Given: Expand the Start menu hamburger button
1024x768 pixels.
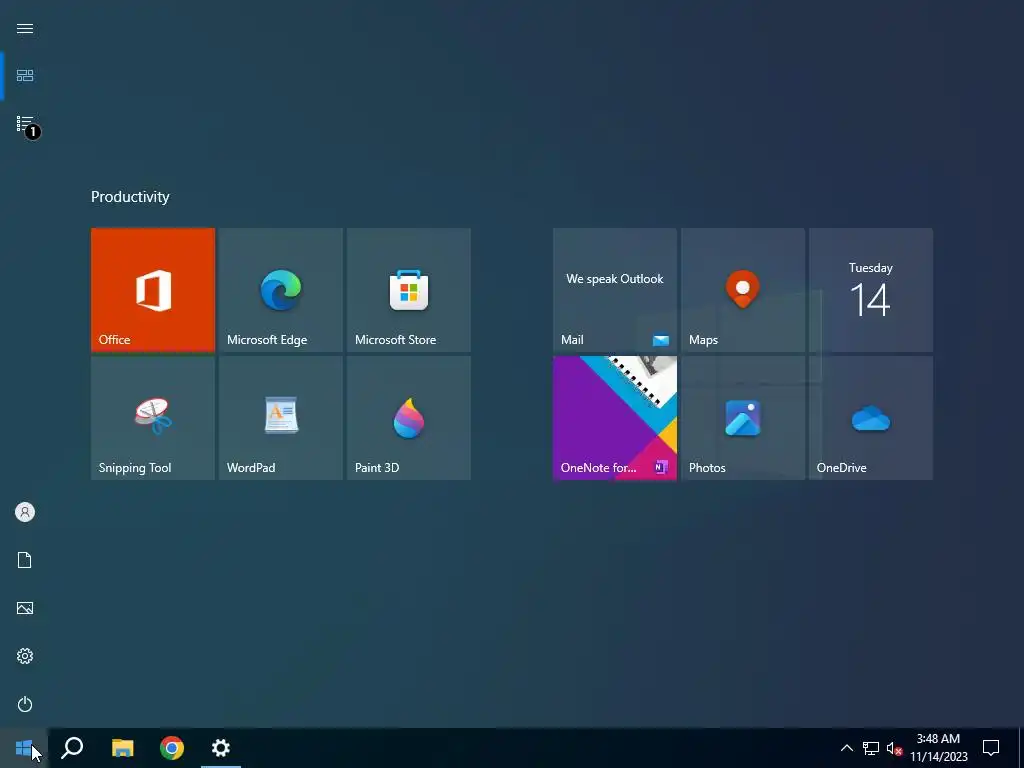Looking at the screenshot, I should pyautogui.click(x=25, y=28).
